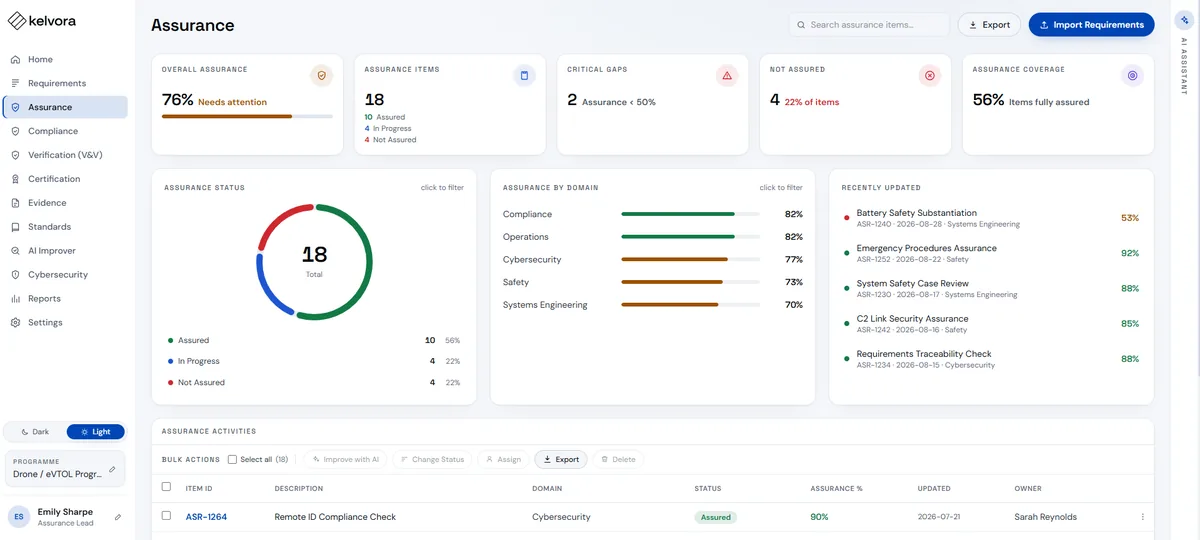This screenshot has width=1200, height=540.
Task: Click the Reports chart icon
Action: pyautogui.click(x=15, y=299)
